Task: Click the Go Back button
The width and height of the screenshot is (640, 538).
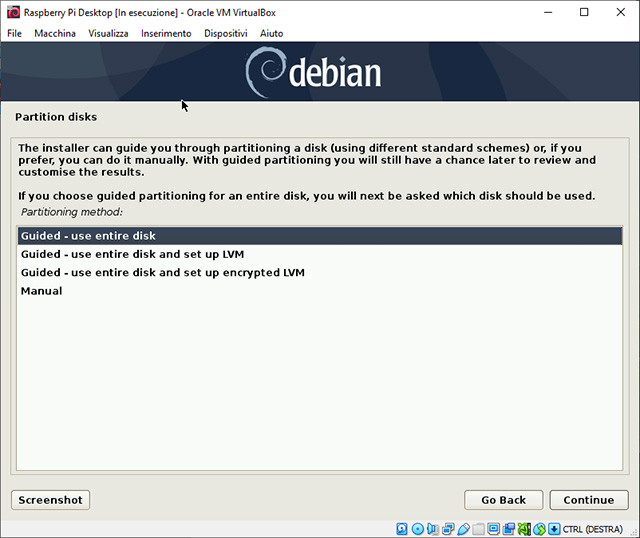Action: pyautogui.click(x=503, y=500)
